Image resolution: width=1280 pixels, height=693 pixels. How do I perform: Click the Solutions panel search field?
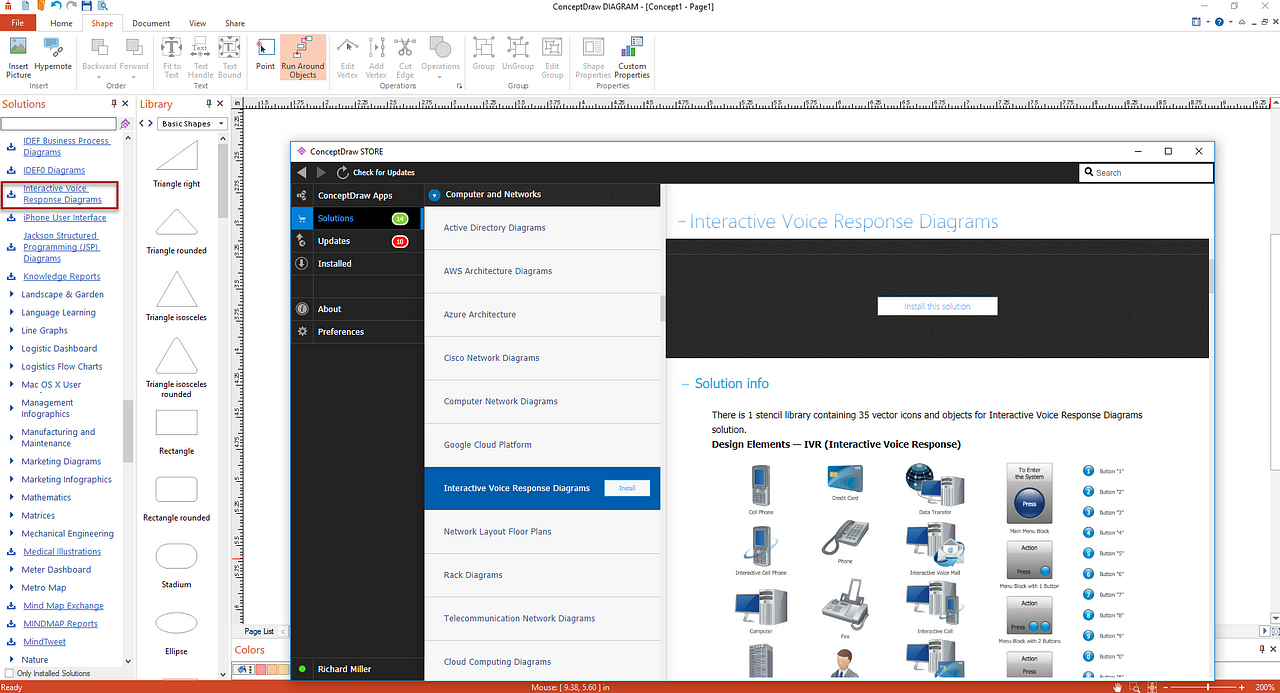coord(59,124)
